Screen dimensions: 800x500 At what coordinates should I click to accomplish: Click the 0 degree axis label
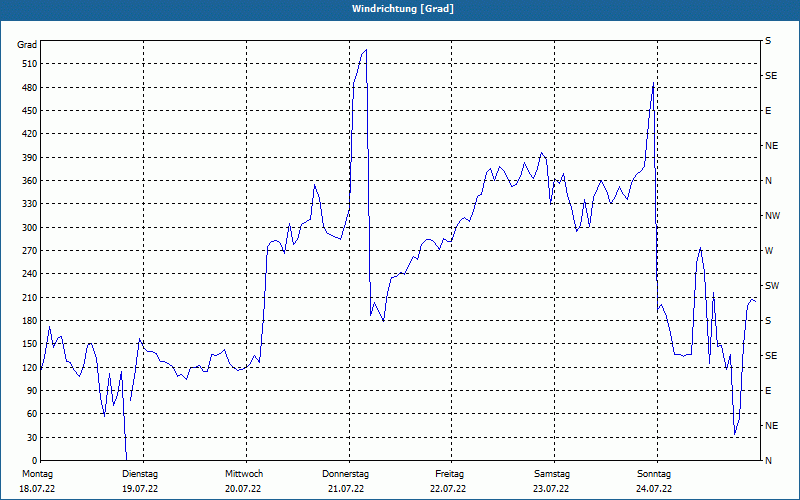tap(34, 461)
